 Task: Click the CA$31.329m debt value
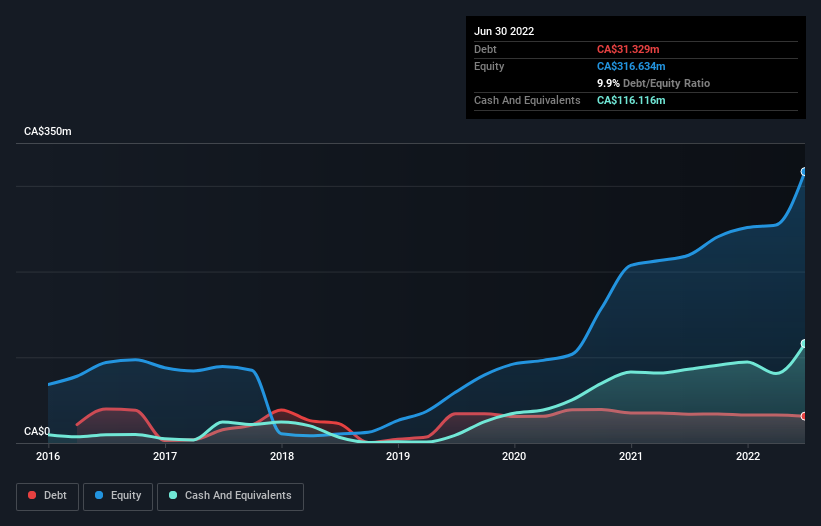(x=628, y=49)
